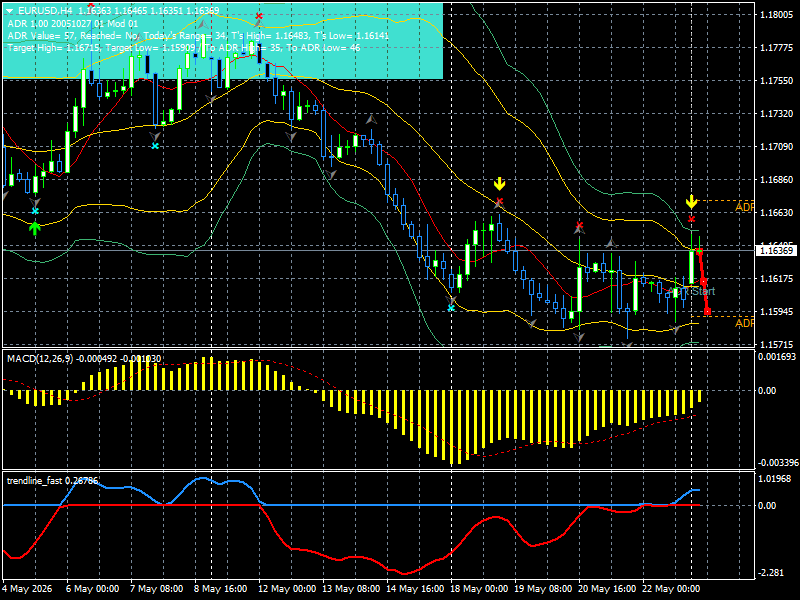The height and width of the screenshot is (600, 800).
Task: Click the -0.003396 MACD scale value
Action: (777, 463)
